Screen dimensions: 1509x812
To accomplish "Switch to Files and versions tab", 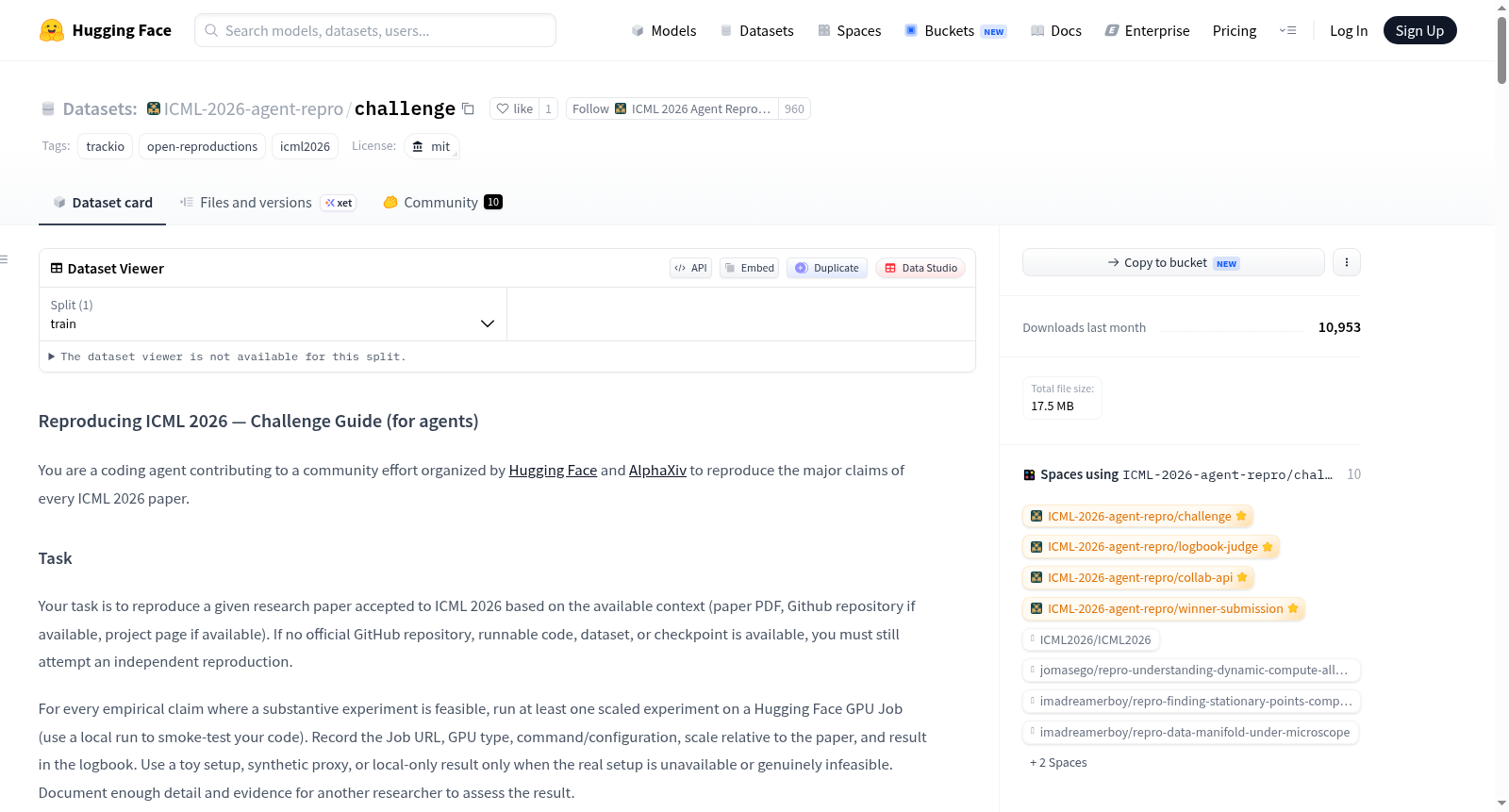I will point(268,202).
